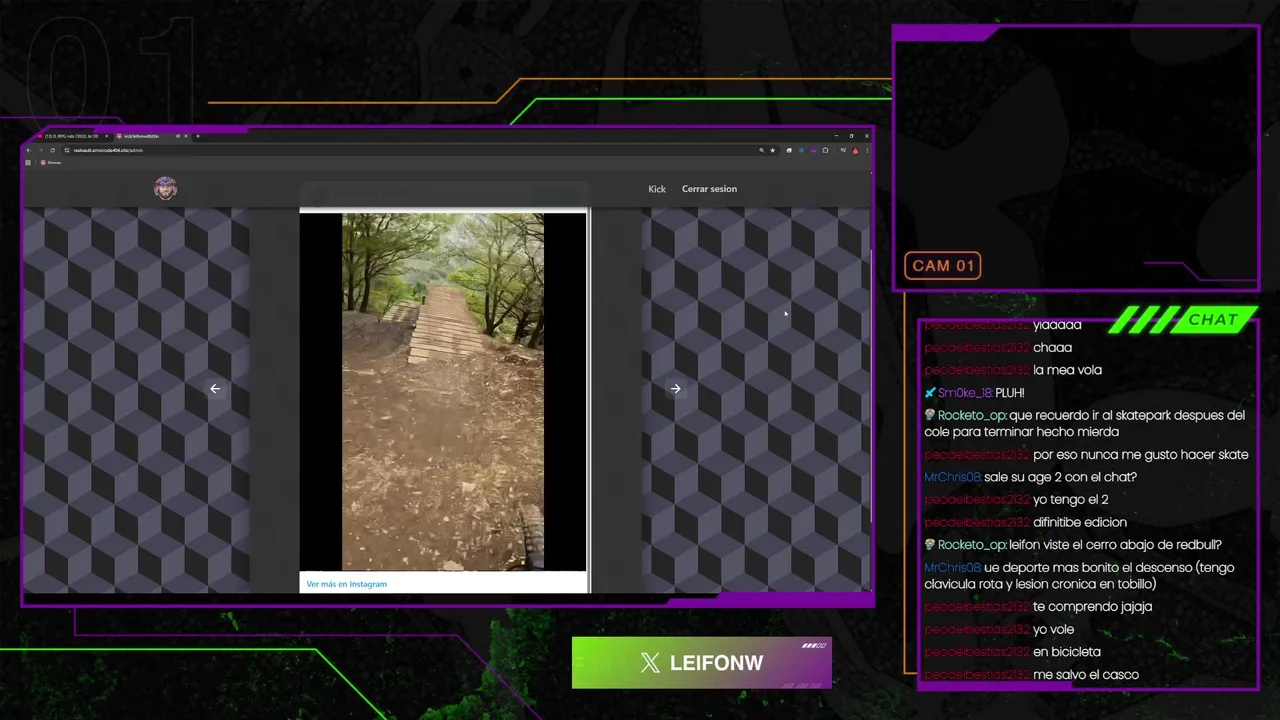Click the LEIFONW X handle banner
1280x720 pixels.
(x=702, y=663)
